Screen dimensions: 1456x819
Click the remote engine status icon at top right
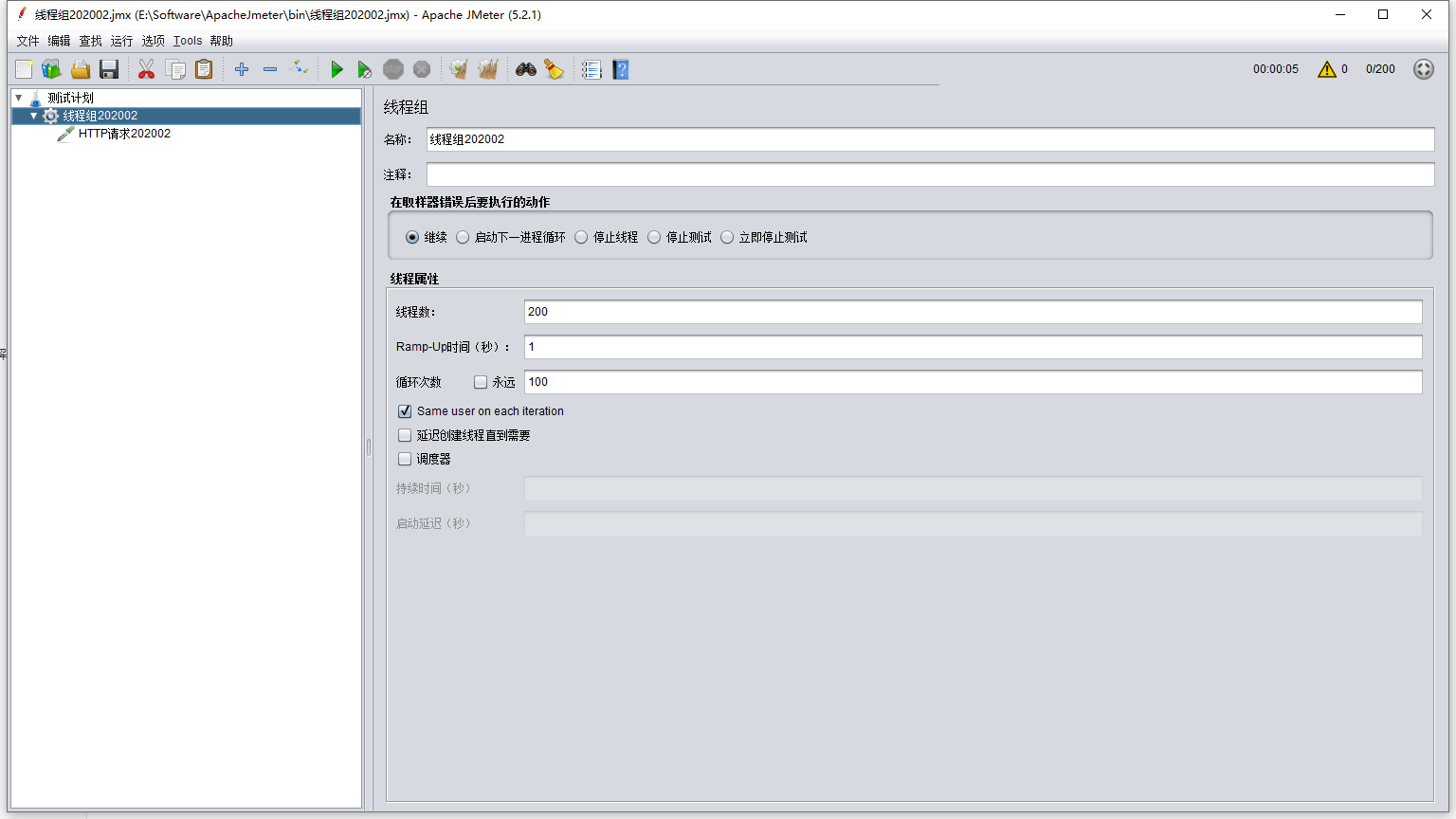(1424, 69)
